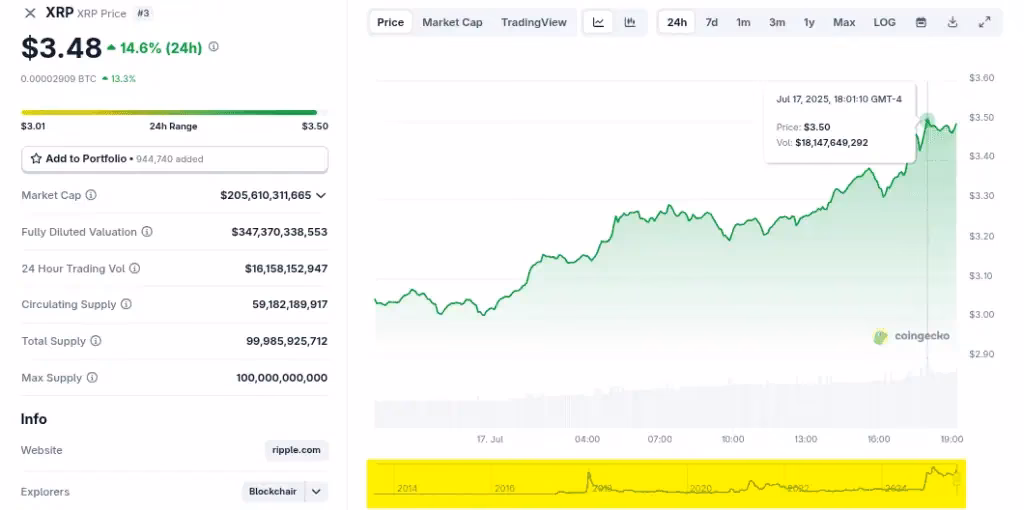
Task: Toggle the LOG scale option
Action: pyautogui.click(x=884, y=22)
